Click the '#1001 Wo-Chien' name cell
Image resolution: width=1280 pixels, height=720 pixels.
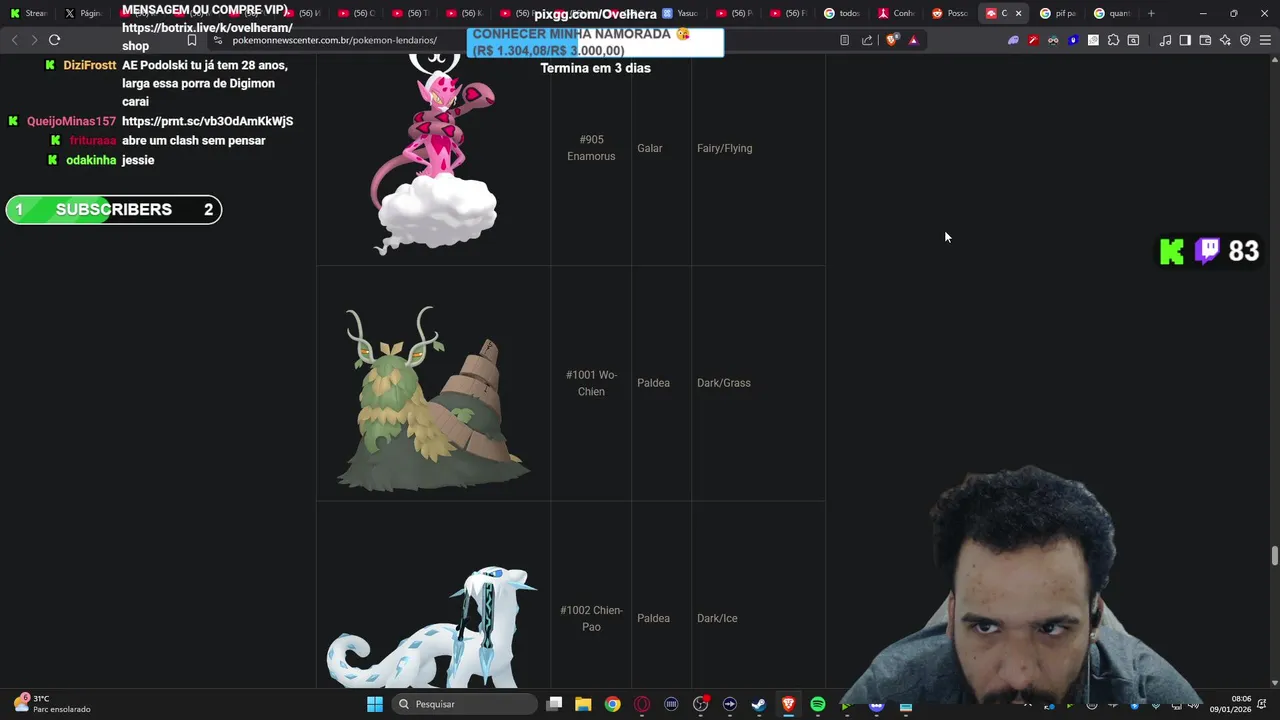click(591, 383)
